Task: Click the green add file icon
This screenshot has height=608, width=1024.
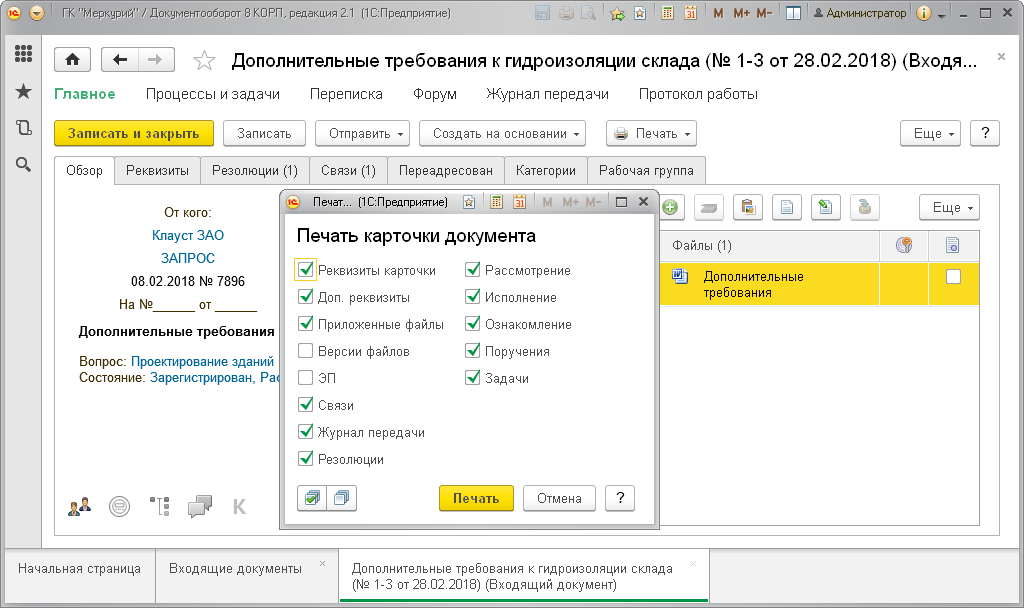Action: click(x=670, y=208)
